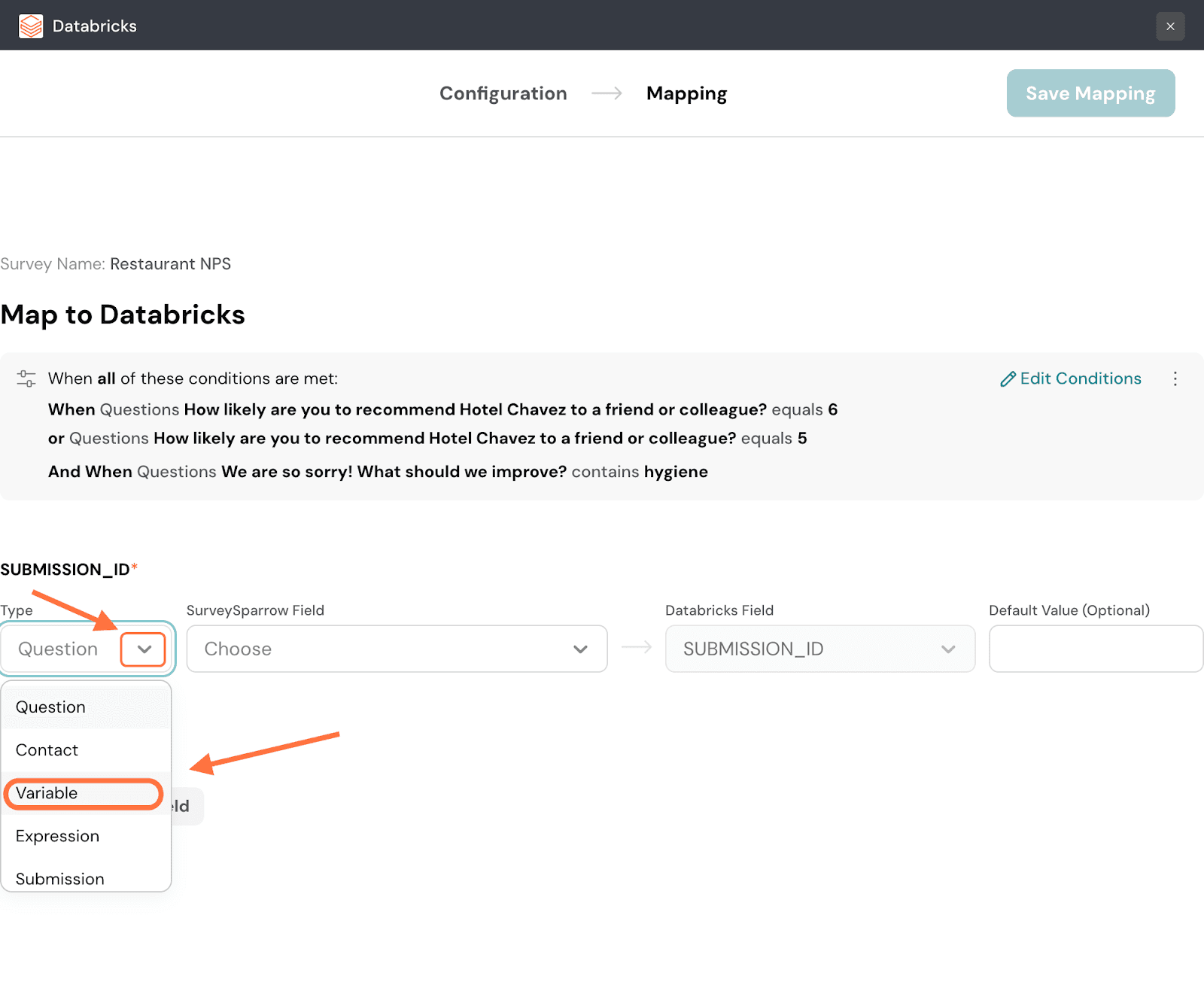Click the conditions filter sliders icon
Image resolution: width=1204 pixels, height=982 pixels.
pyautogui.click(x=26, y=379)
